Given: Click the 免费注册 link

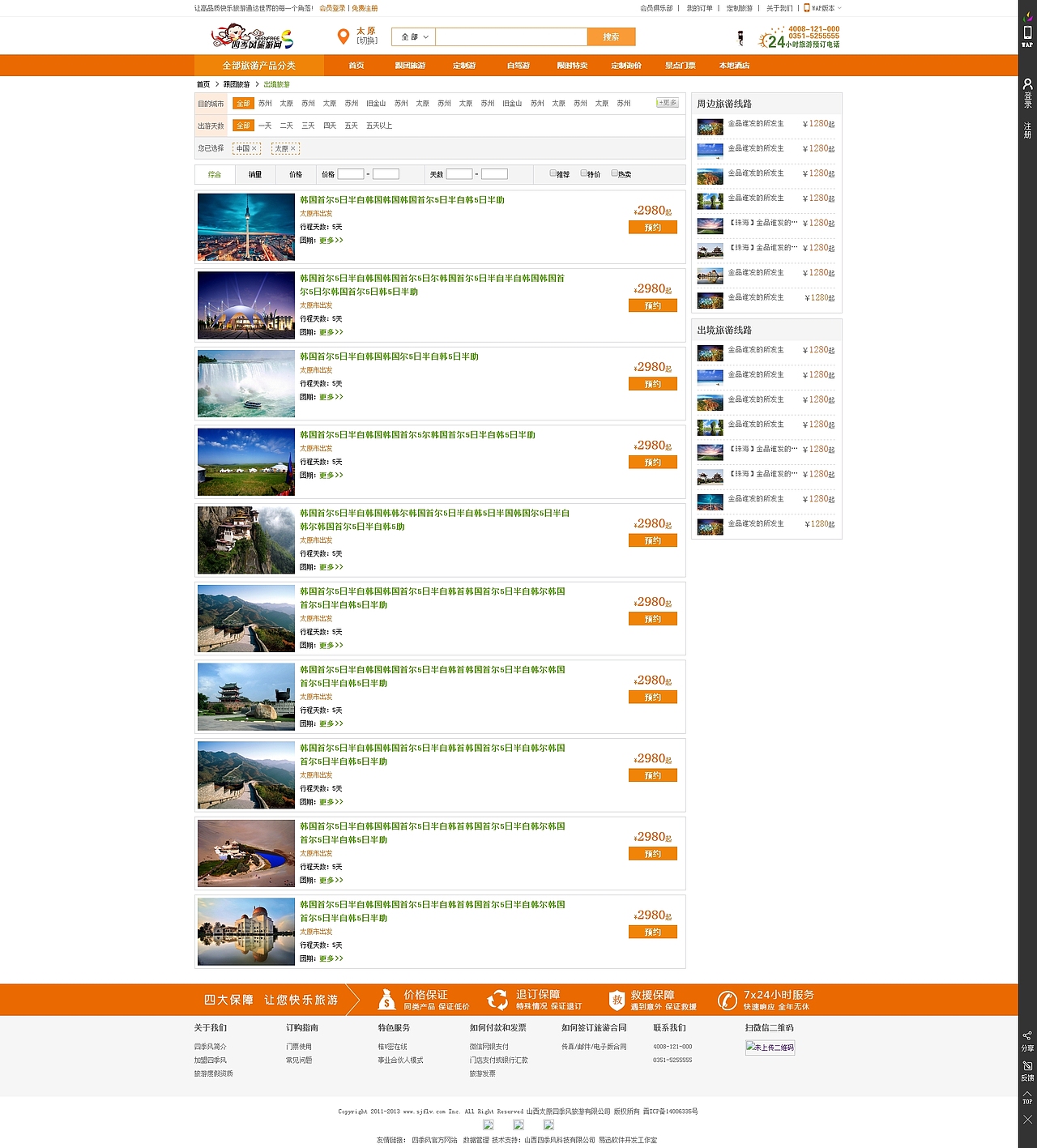Looking at the screenshot, I should point(365,8).
